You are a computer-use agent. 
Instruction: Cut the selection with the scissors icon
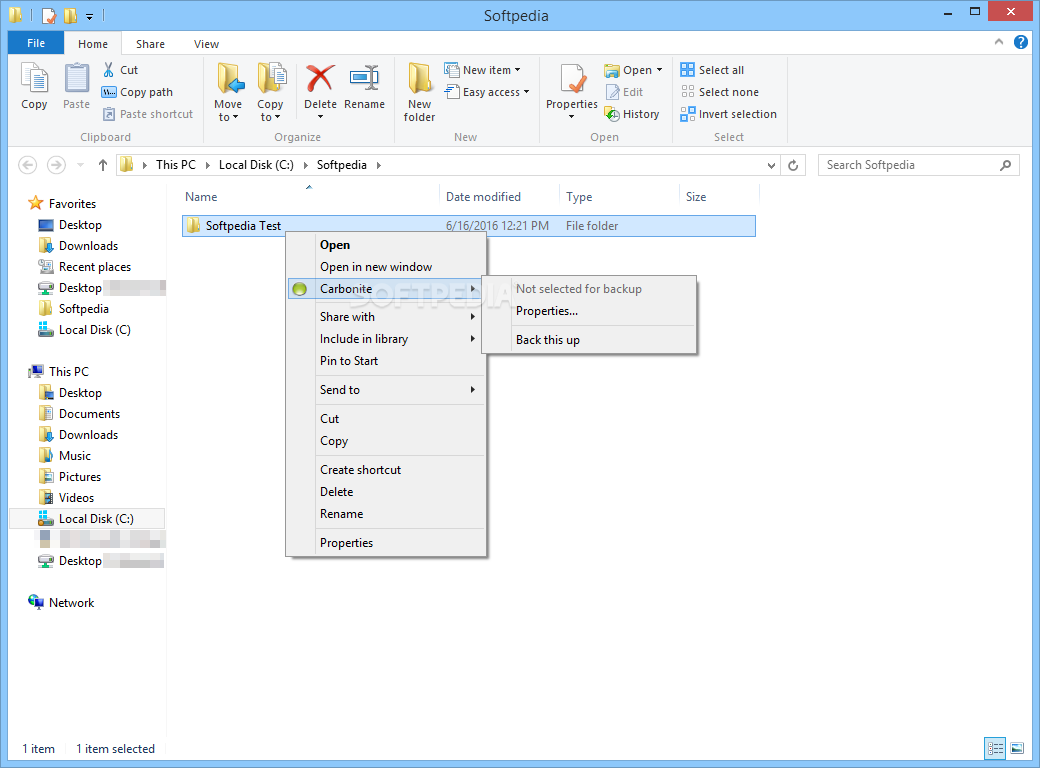coord(109,70)
